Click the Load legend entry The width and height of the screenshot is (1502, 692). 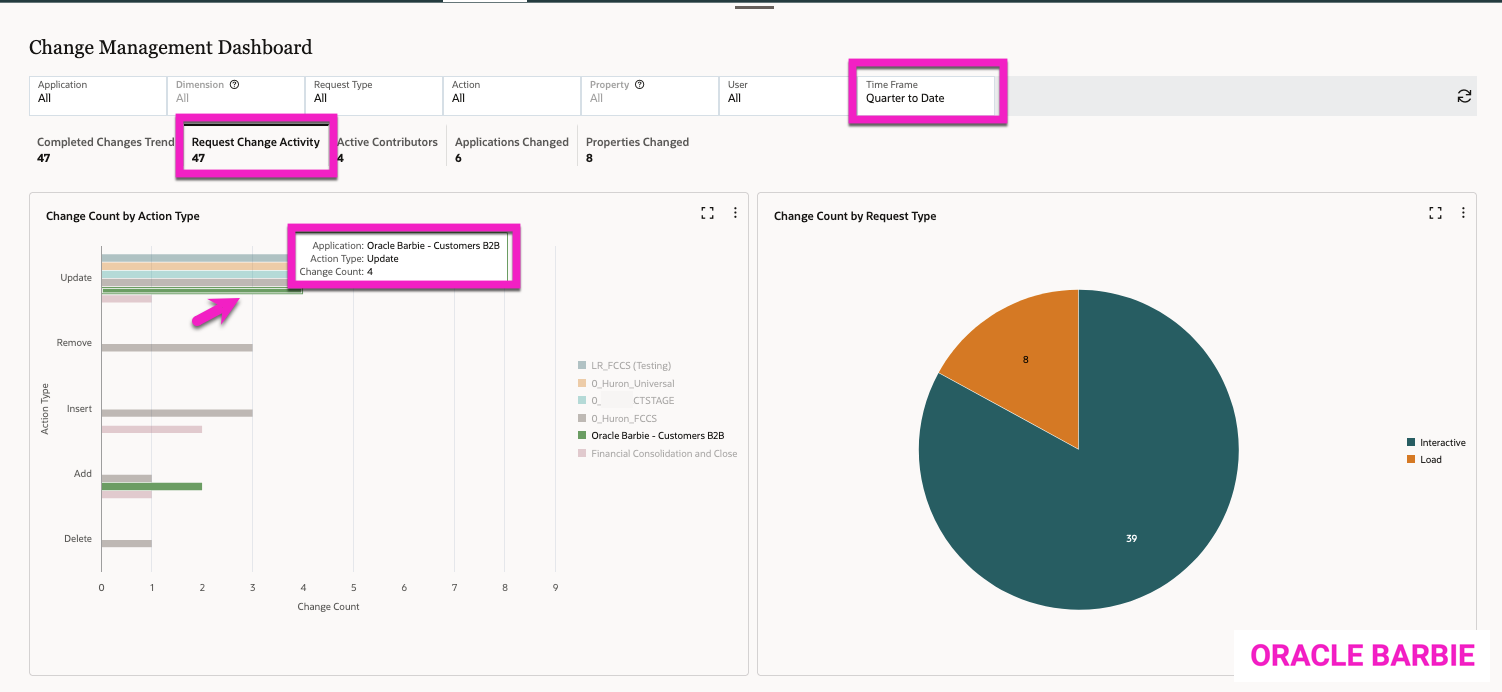pyautogui.click(x=1430, y=460)
